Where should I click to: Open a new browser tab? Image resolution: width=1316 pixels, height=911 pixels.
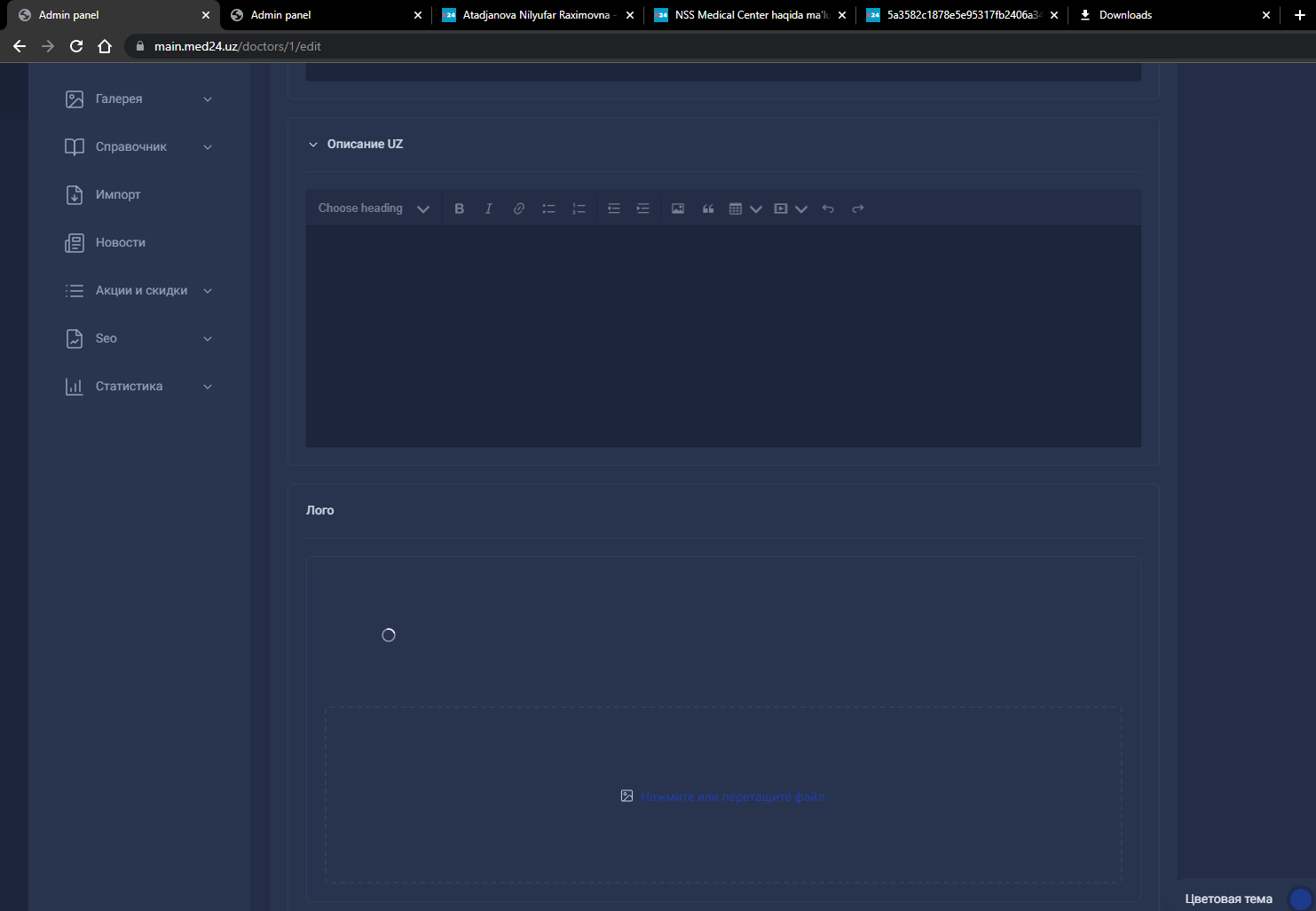[1300, 15]
